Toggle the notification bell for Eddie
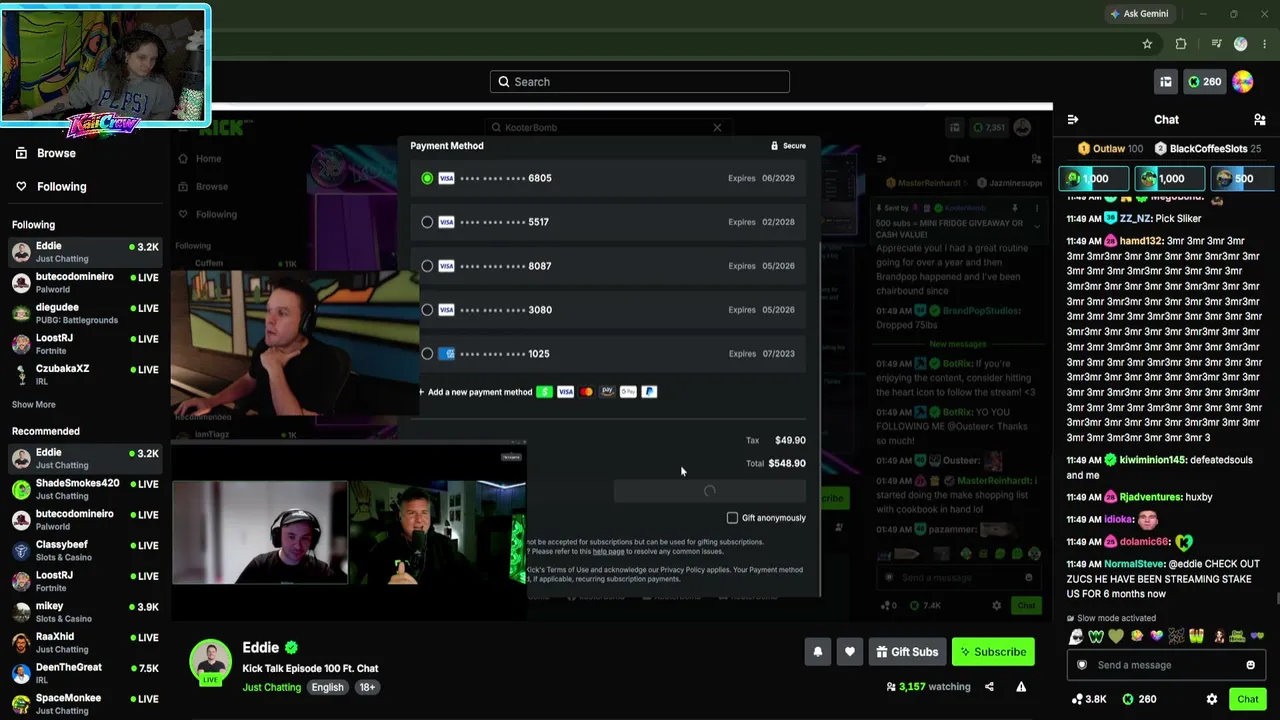This screenshot has width=1280, height=720. click(x=818, y=652)
